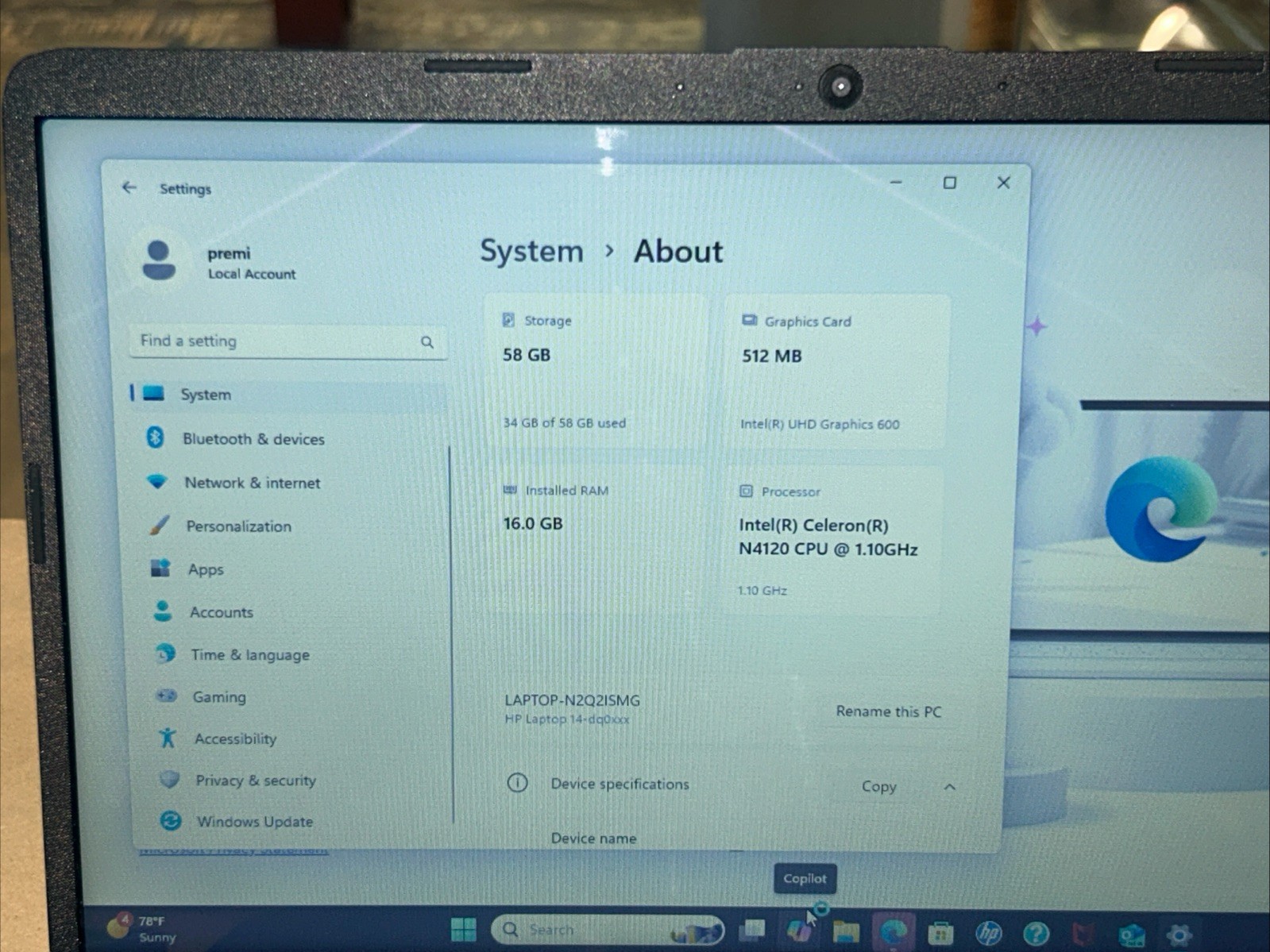
Task: Open the 78°F Sunny weather widget
Action: (143, 928)
